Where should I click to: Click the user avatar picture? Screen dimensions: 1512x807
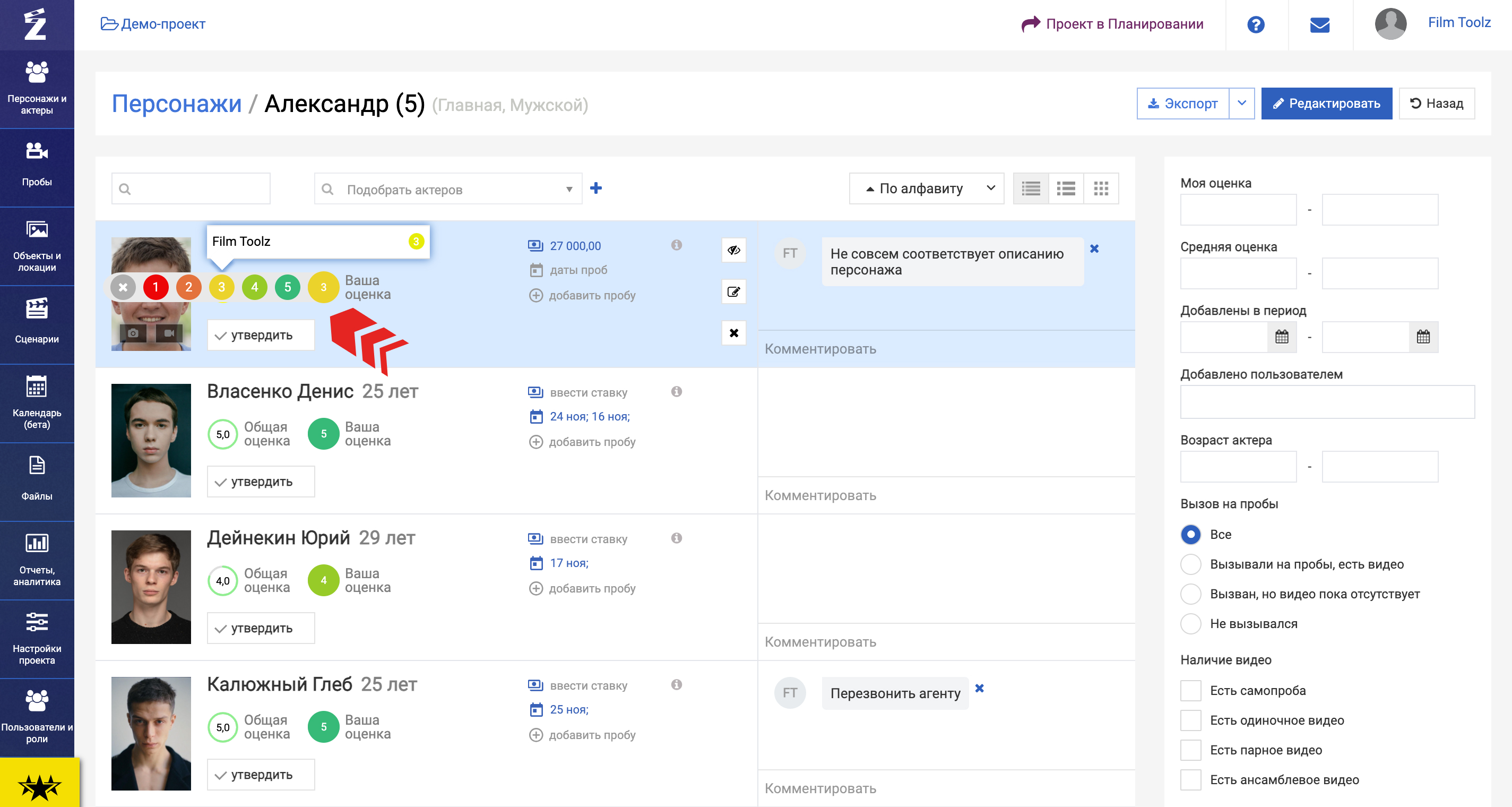pyautogui.click(x=1390, y=23)
